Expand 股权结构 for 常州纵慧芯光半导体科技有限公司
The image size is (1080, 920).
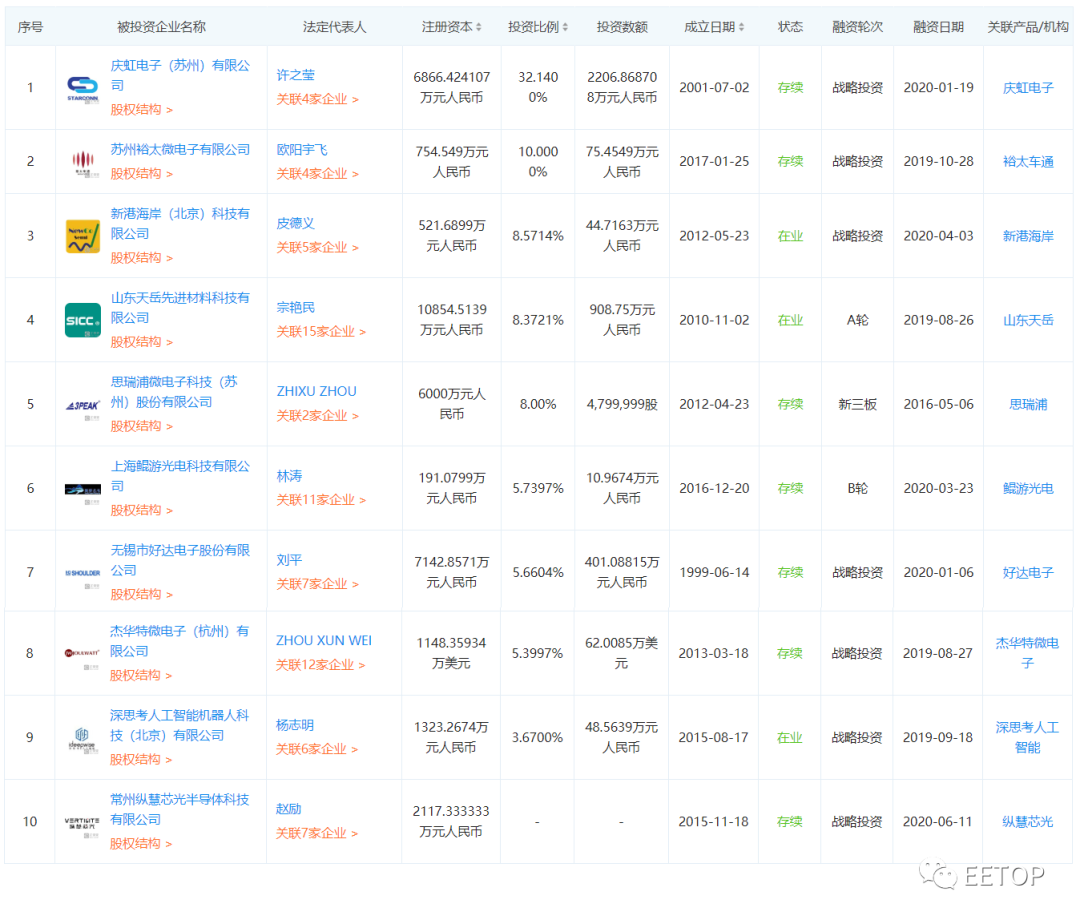[141, 844]
